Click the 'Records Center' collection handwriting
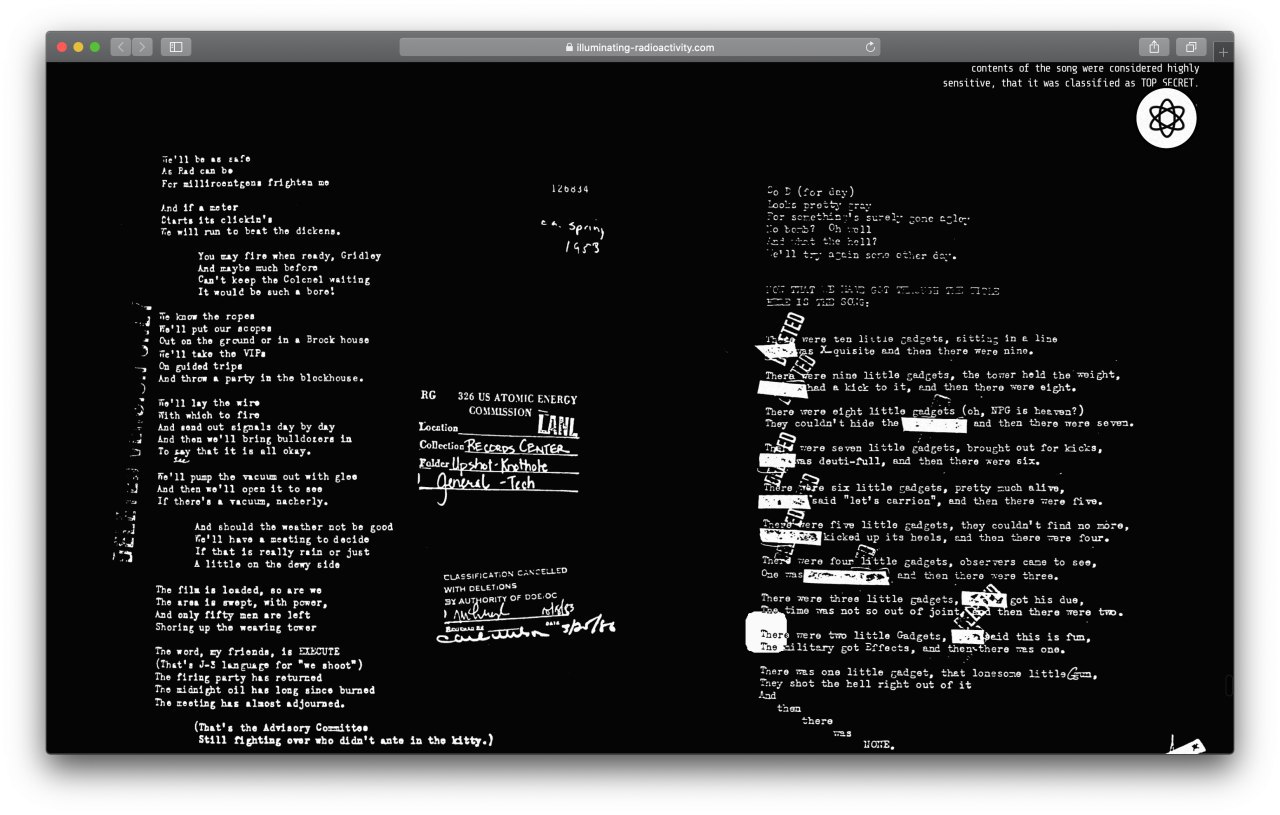The image size is (1280, 815). click(x=517, y=446)
